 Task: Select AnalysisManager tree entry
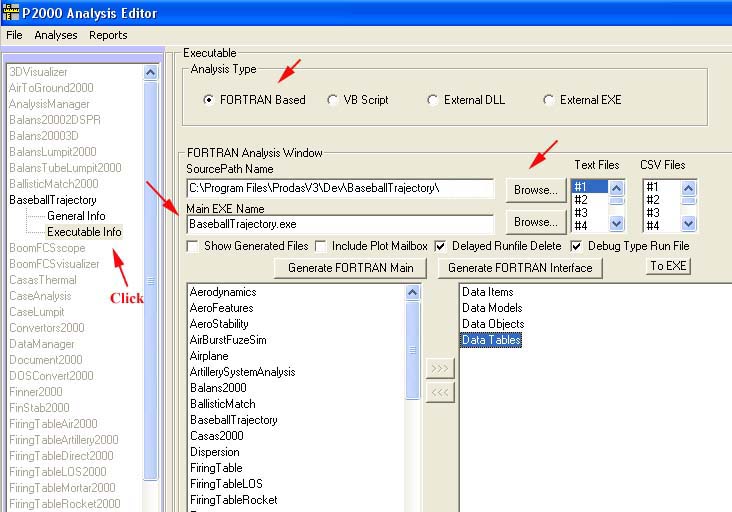[49, 104]
